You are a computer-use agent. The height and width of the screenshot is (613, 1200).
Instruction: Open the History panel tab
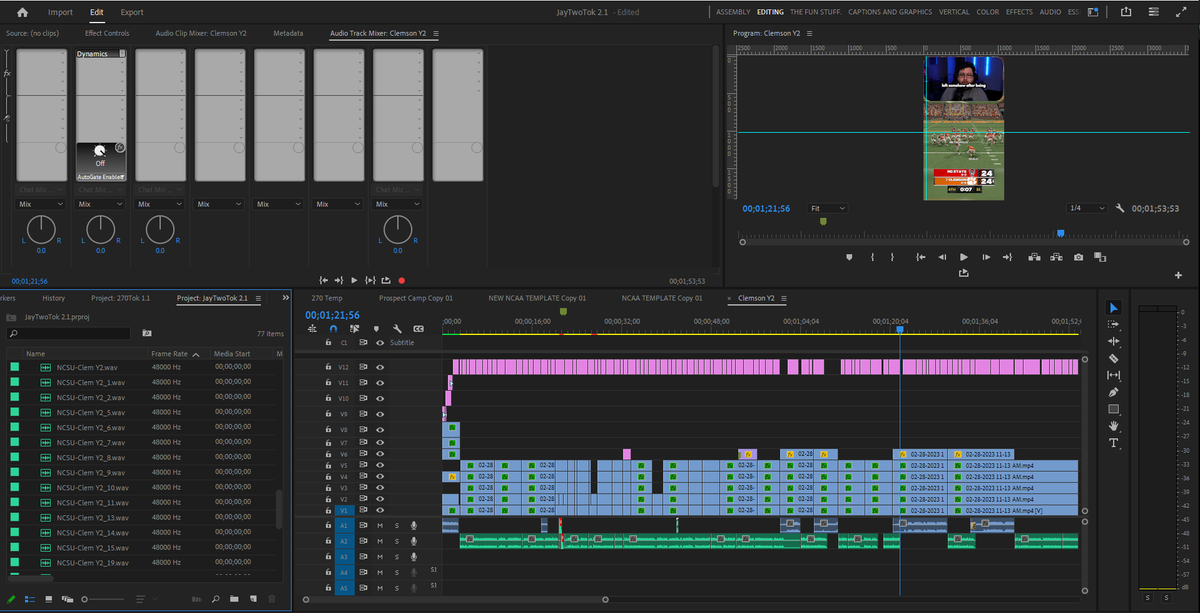[x=54, y=298]
